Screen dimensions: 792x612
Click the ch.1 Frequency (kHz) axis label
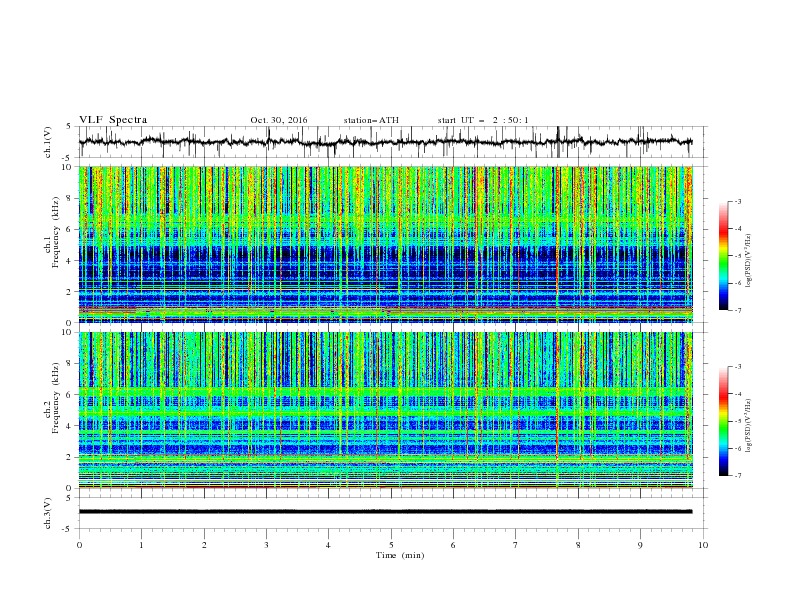pos(52,233)
